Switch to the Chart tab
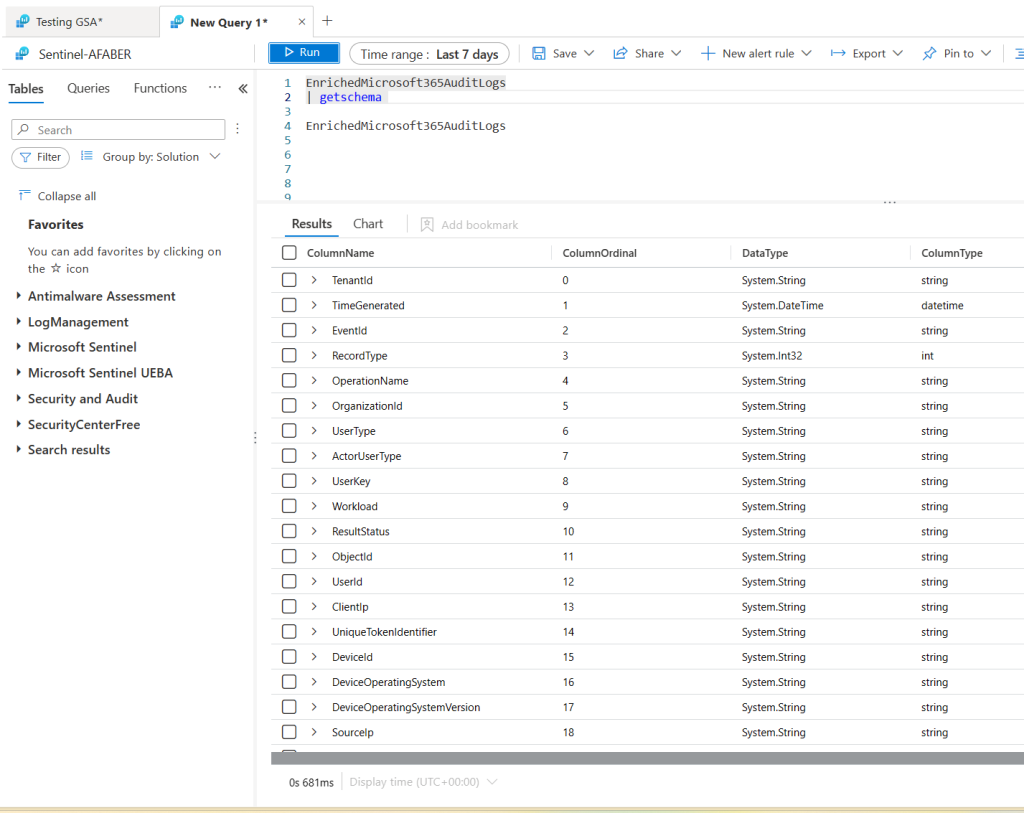 (368, 224)
